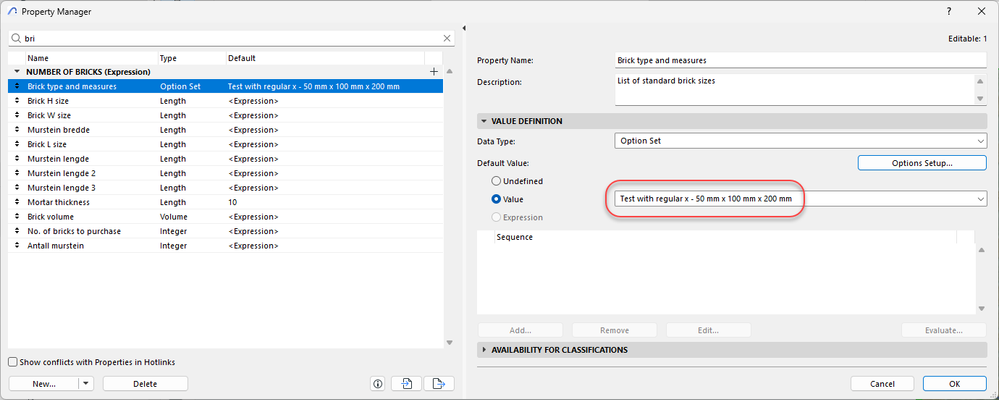This screenshot has width=999, height=400.
Task: Clear the search field with the X icon
Action: point(447,38)
